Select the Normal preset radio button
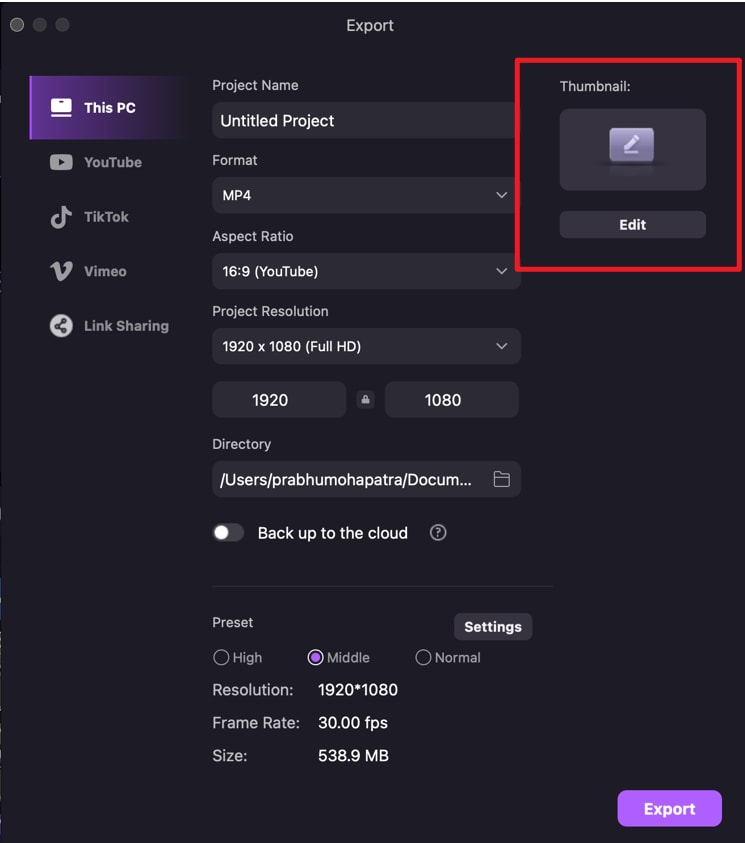 click(x=423, y=658)
